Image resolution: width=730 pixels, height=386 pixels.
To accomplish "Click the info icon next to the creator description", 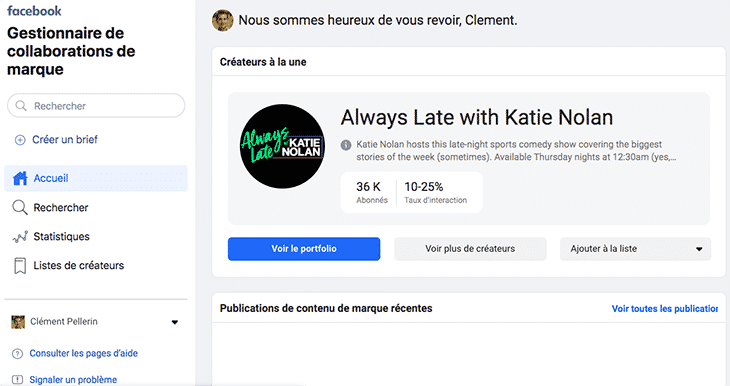I will [345, 145].
